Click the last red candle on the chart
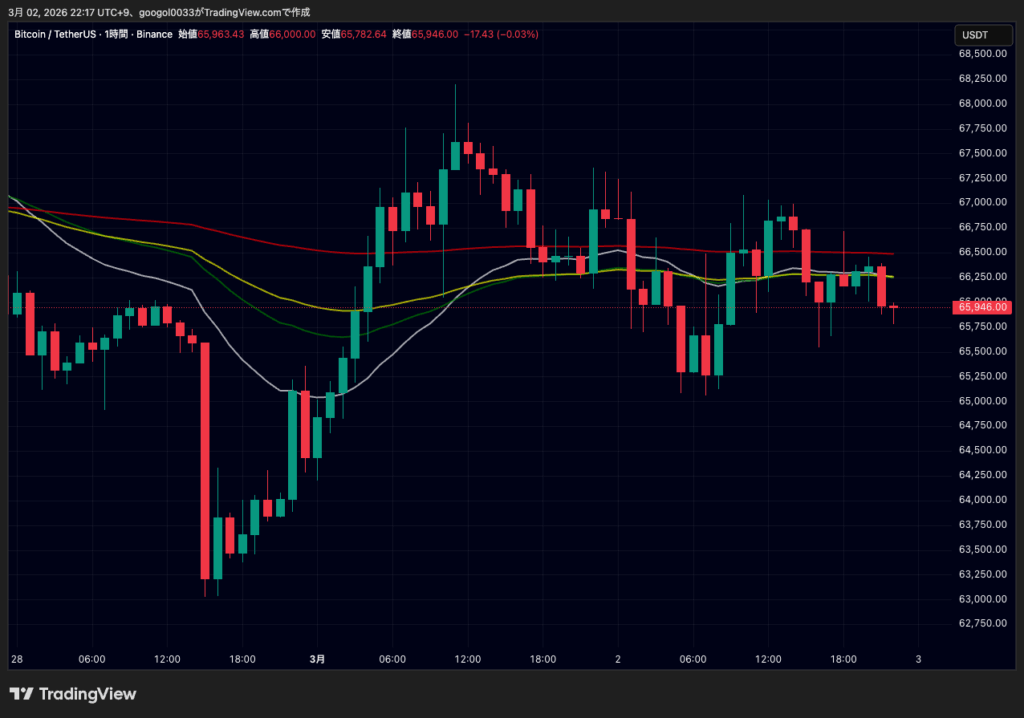The width and height of the screenshot is (1024, 718). click(881, 286)
